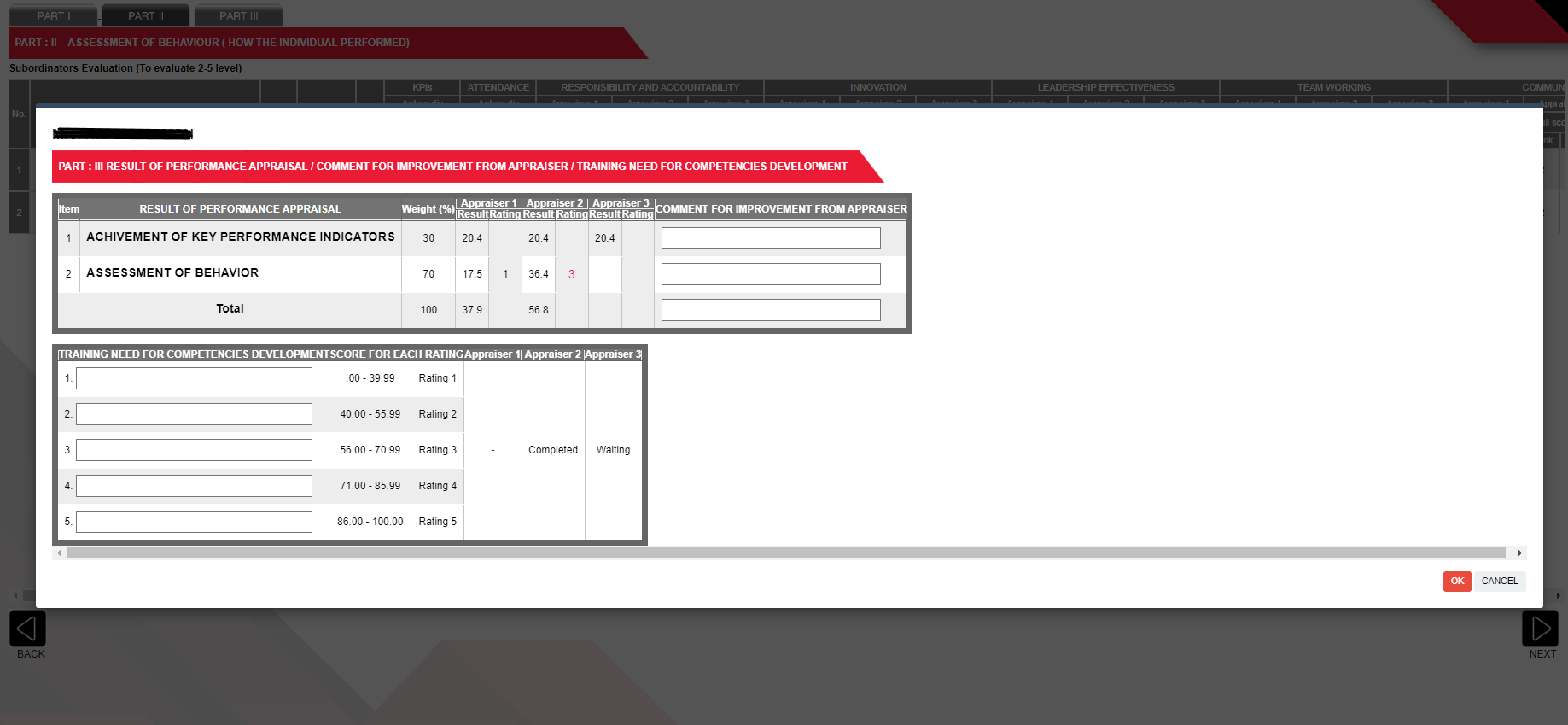Click training need input field 4
Image resolution: width=1568 pixels, height=725 pixels.
pos(194,486)
